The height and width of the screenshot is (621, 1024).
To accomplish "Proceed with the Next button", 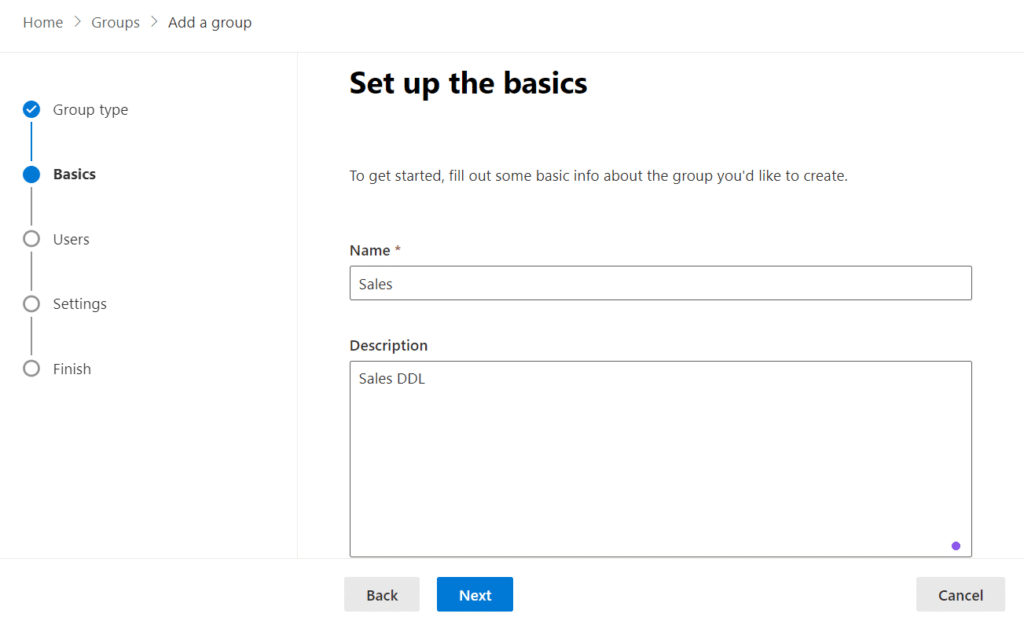I will pyautogui.click(x=475, y=594).
